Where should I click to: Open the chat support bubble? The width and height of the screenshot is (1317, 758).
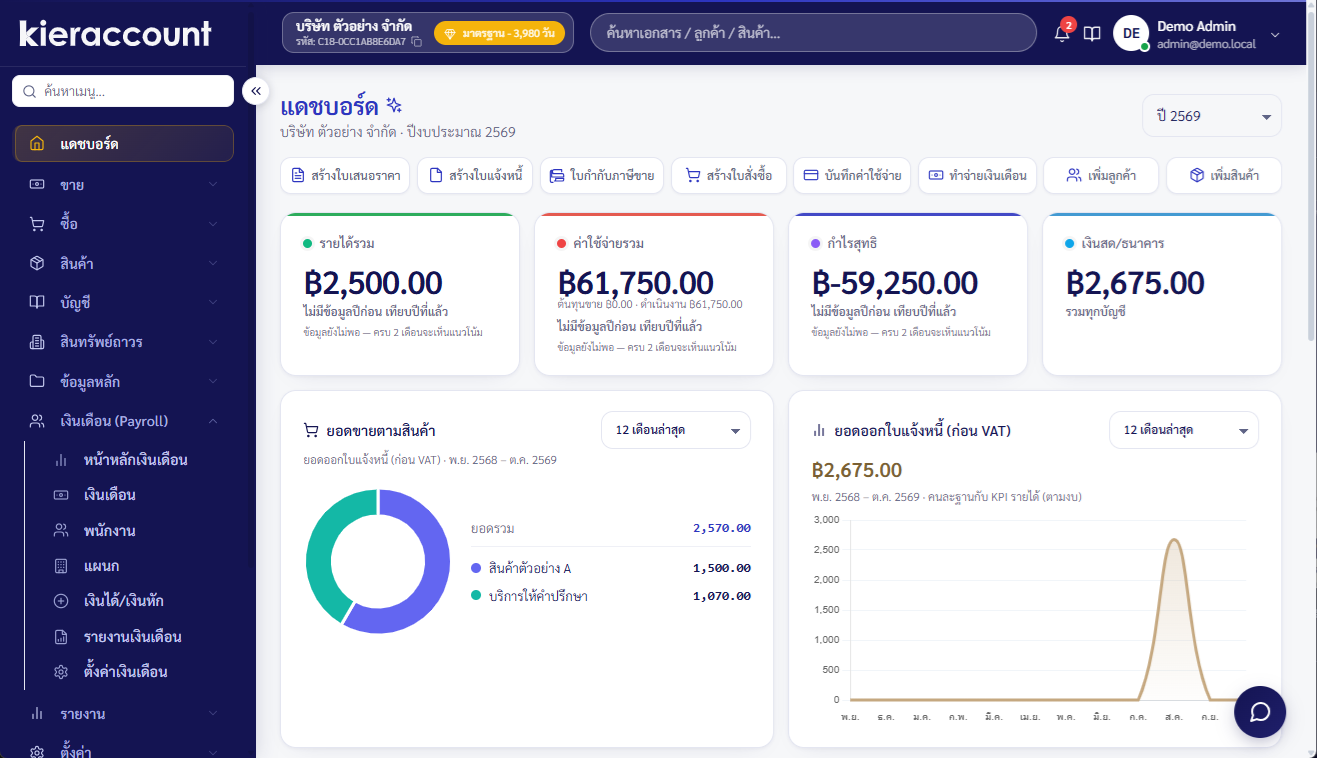(x=1260, y=712)
